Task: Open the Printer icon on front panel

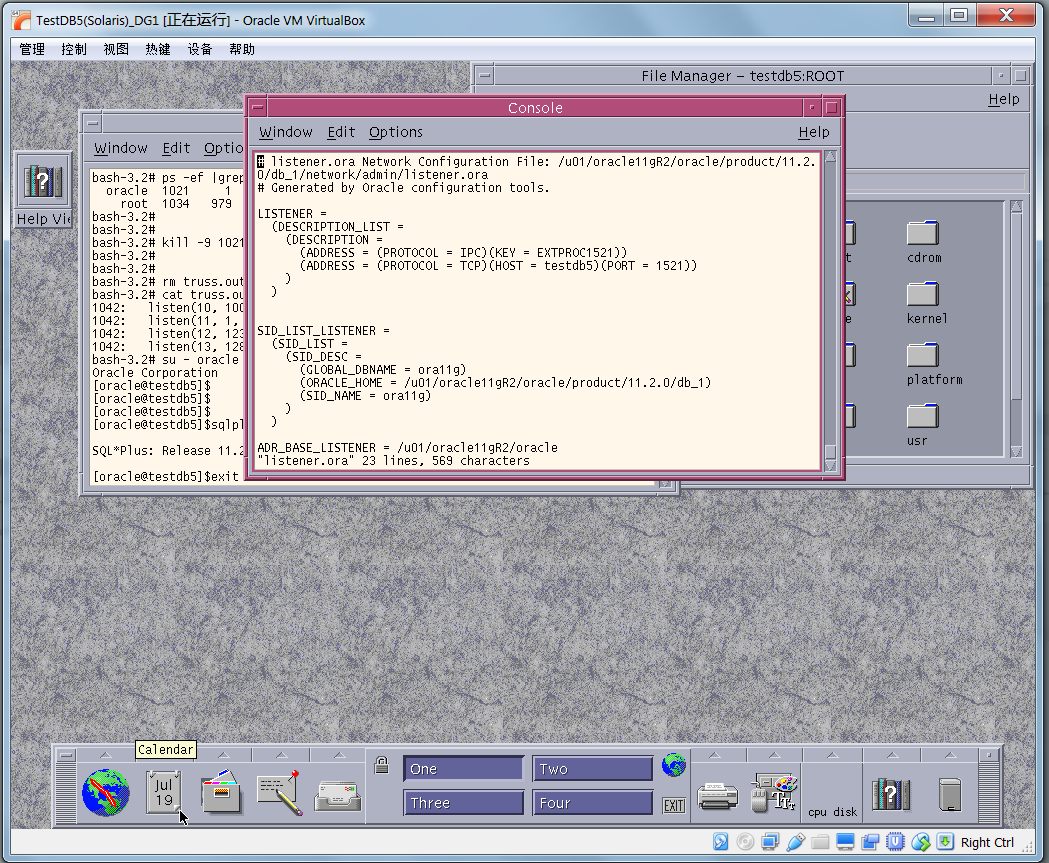Action: (x=717, y=795)
